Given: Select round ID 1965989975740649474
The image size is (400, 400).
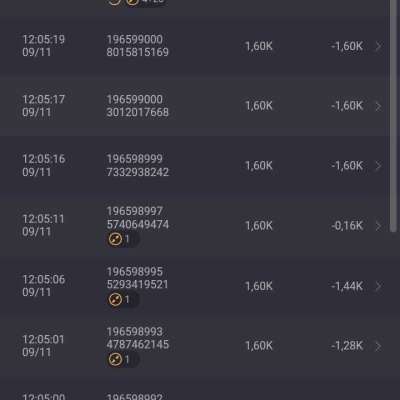Looking at the screenshot, I should (137, 218).
